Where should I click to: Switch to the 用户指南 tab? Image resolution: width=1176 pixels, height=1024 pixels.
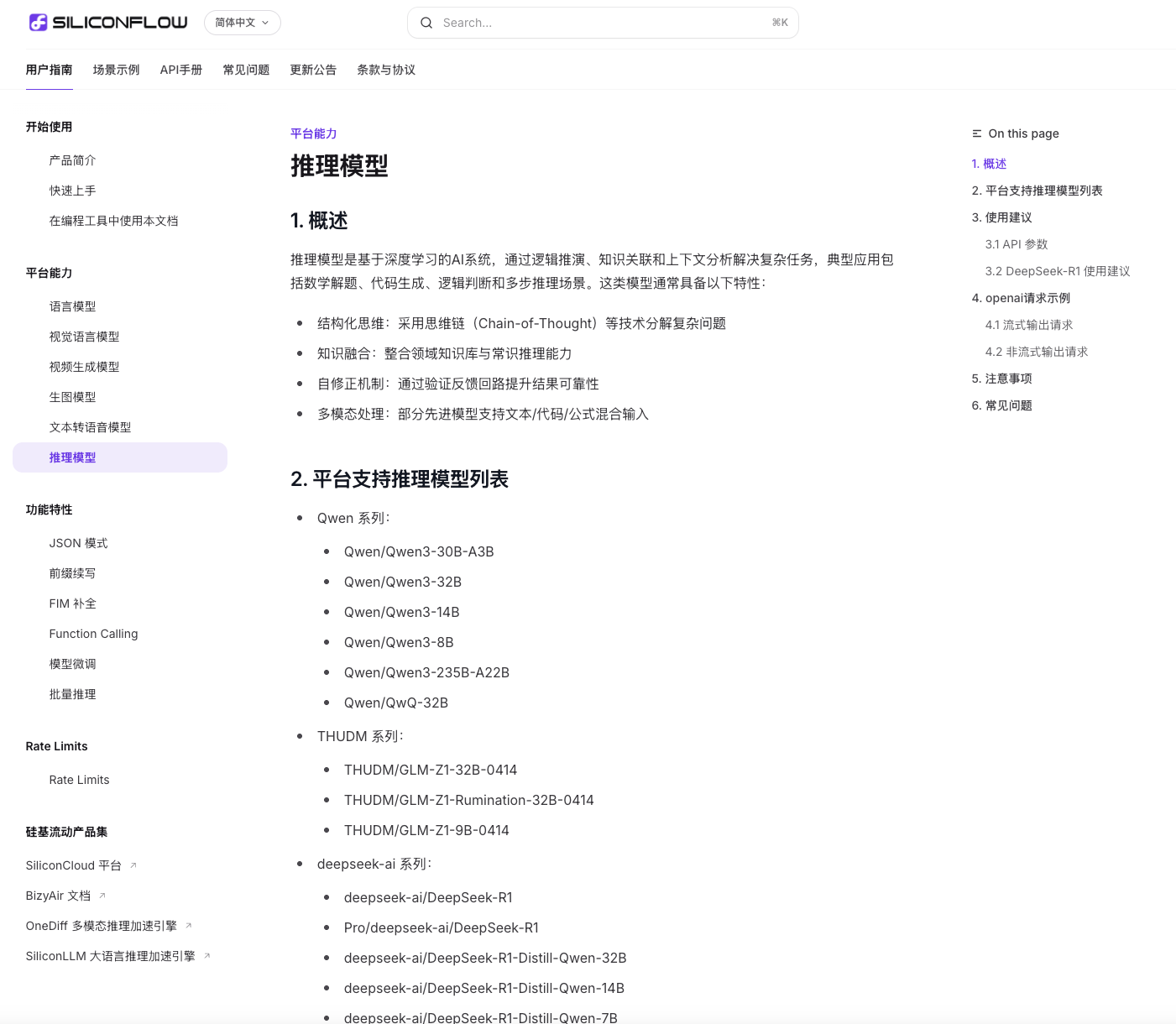pos(49,70)
